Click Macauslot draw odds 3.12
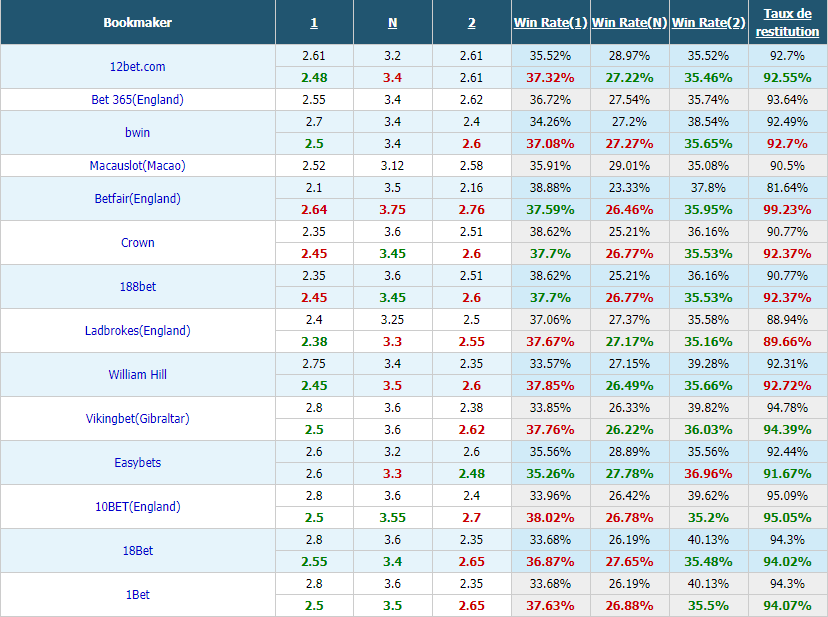Image resolution: width=828 pixels, height=617 pixels. pos(392,165)
